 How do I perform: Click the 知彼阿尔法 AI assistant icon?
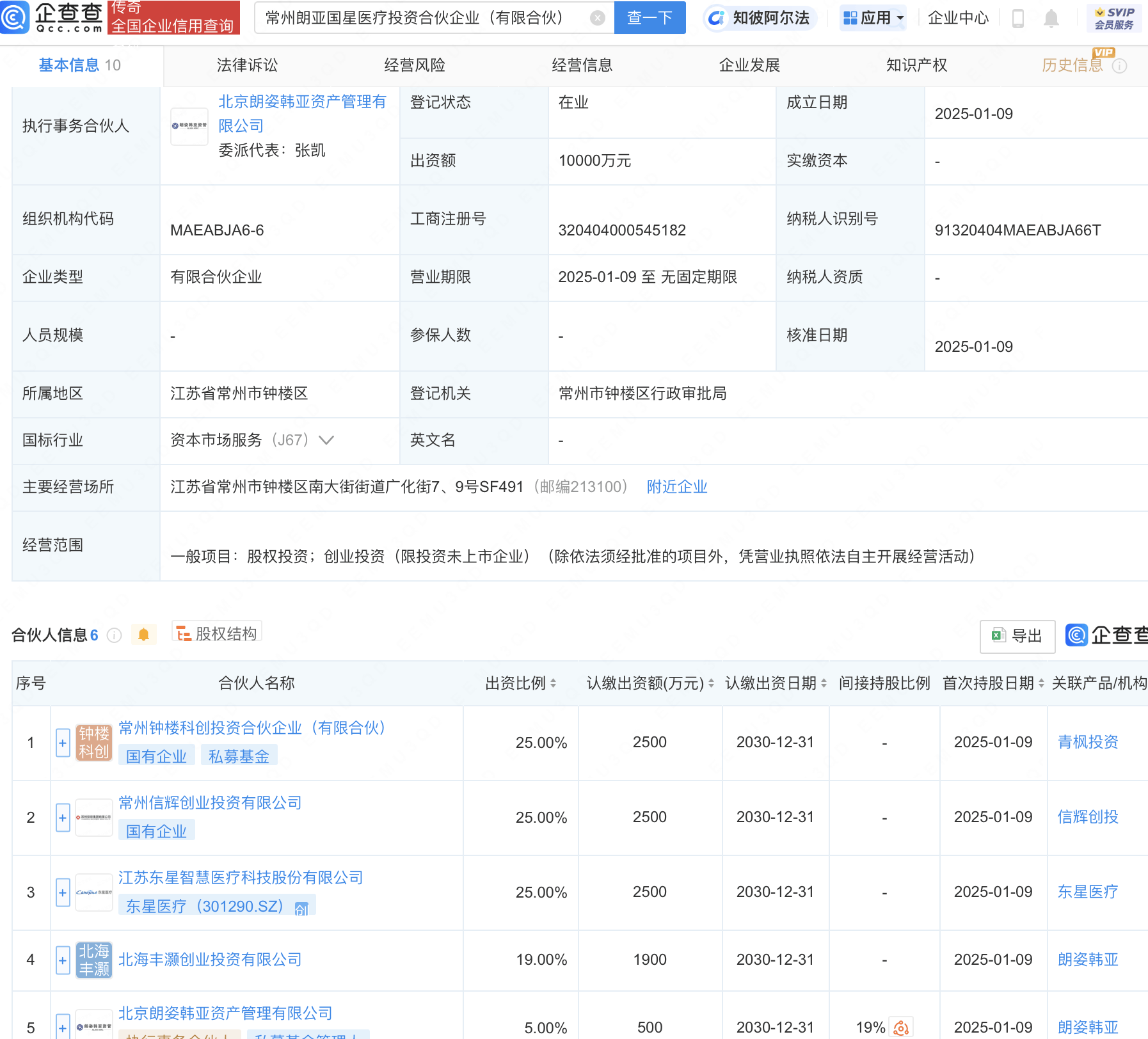(717, 18)
